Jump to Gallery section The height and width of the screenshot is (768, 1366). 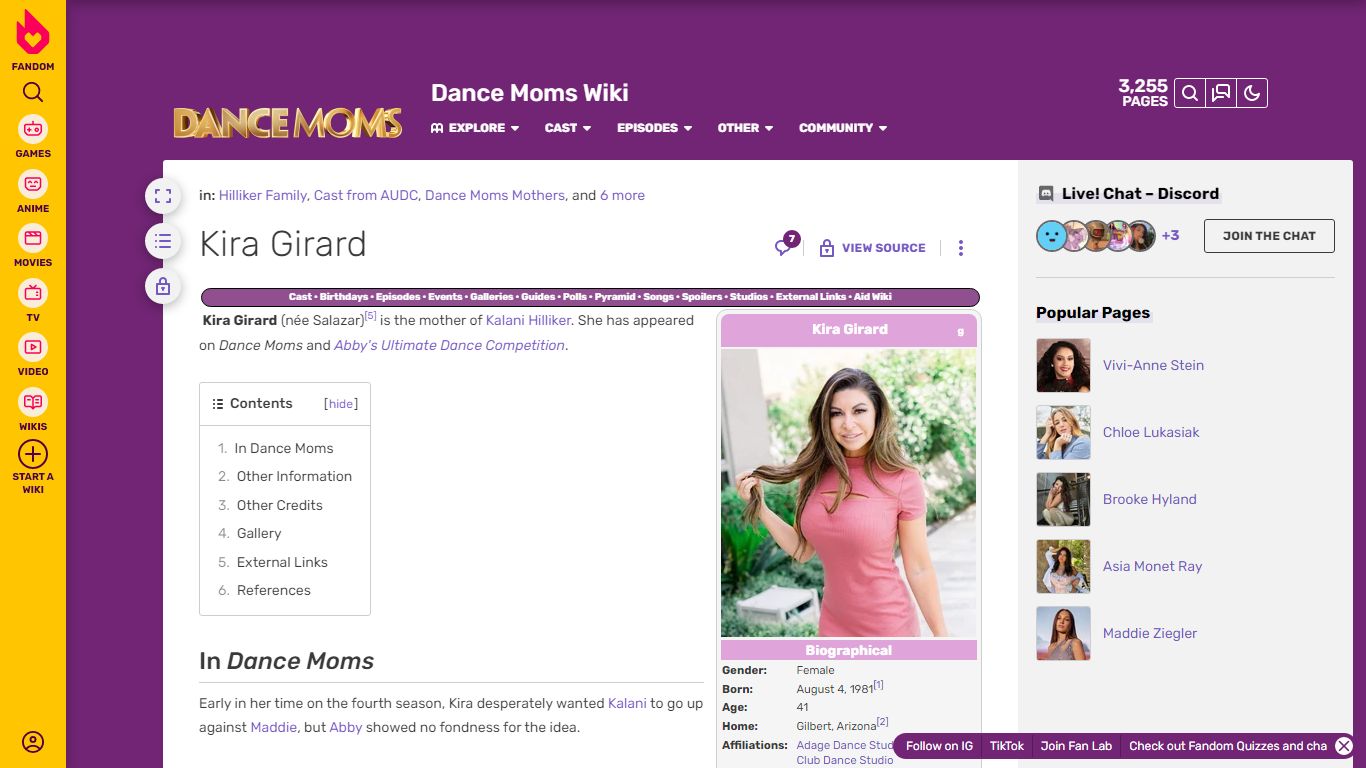[259, 534]
